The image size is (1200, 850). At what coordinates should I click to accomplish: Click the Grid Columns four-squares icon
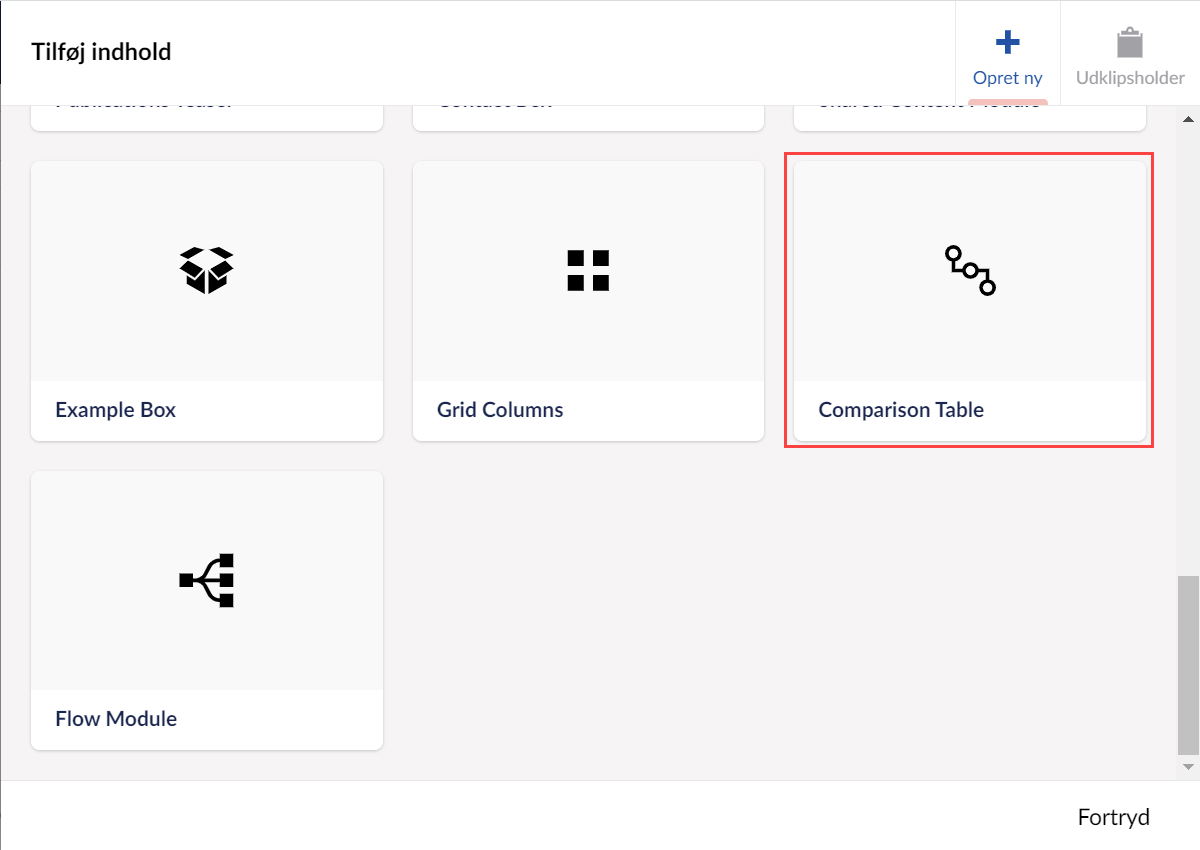click(588, 270)
